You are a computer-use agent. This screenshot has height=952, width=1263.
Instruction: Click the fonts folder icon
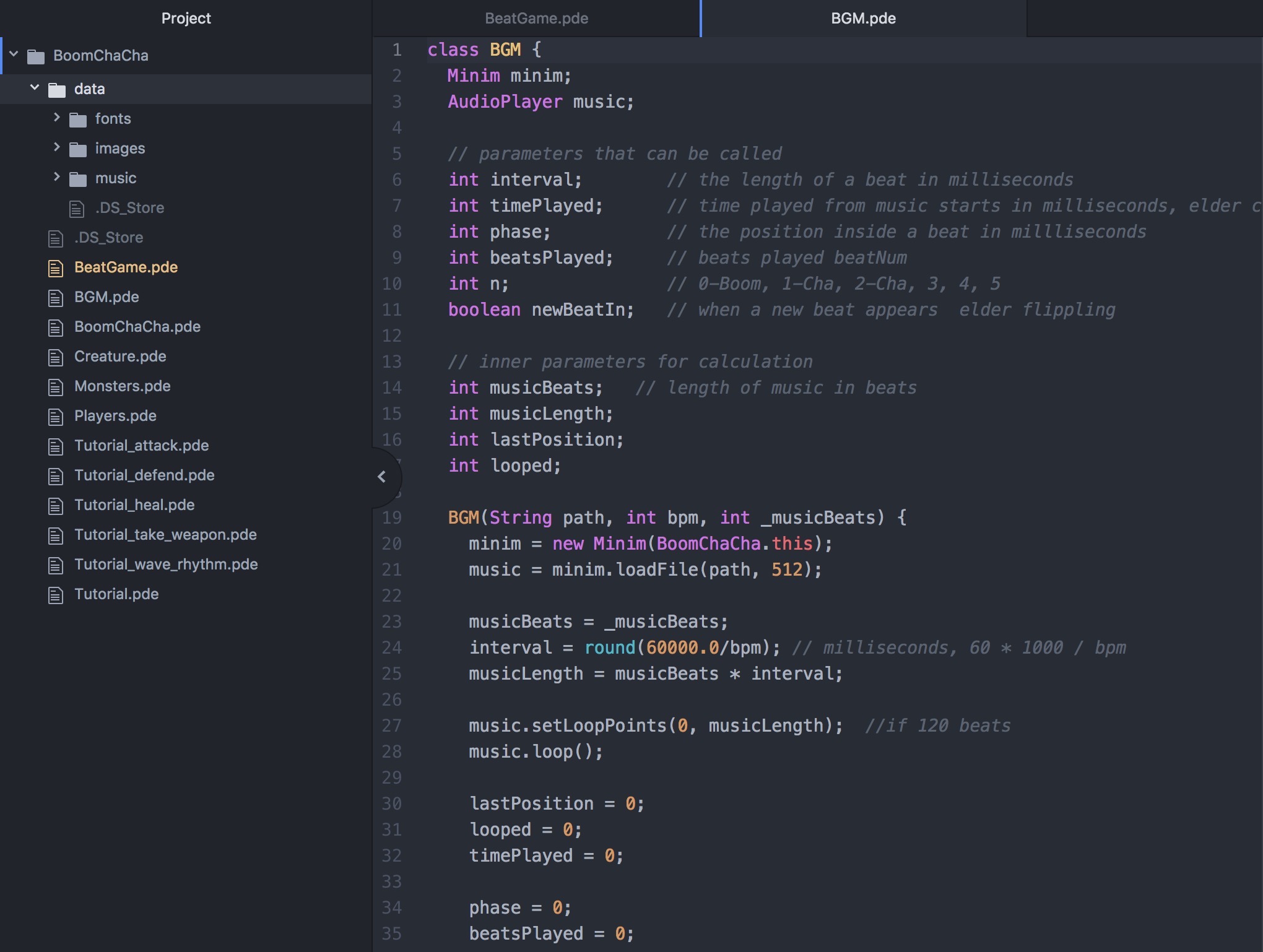click(x=78, y=119)
